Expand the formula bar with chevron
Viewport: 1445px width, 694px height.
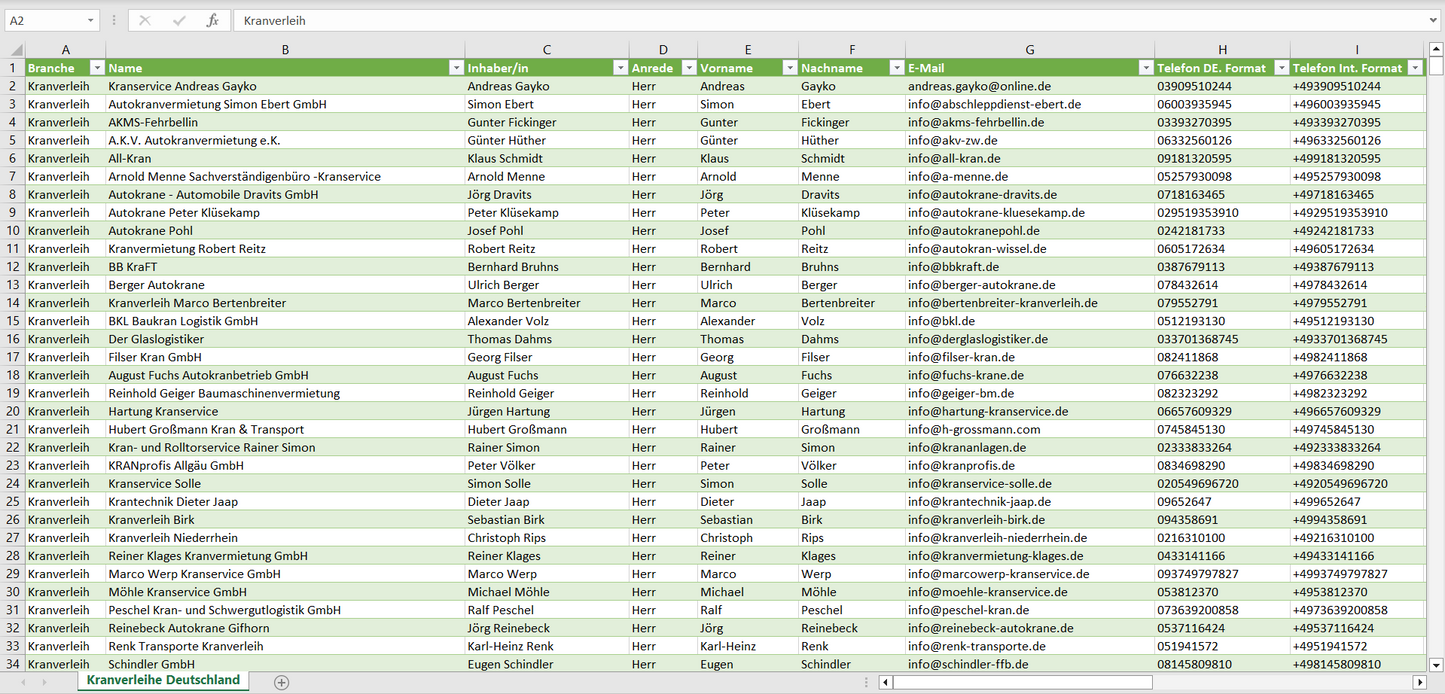click(x=1434, y=20)
